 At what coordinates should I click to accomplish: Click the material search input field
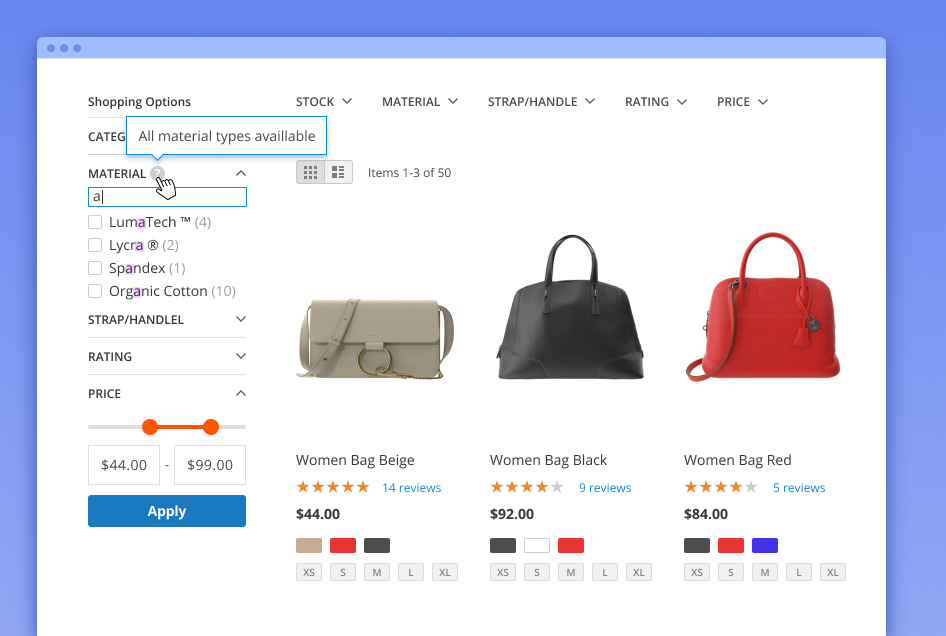167,197
